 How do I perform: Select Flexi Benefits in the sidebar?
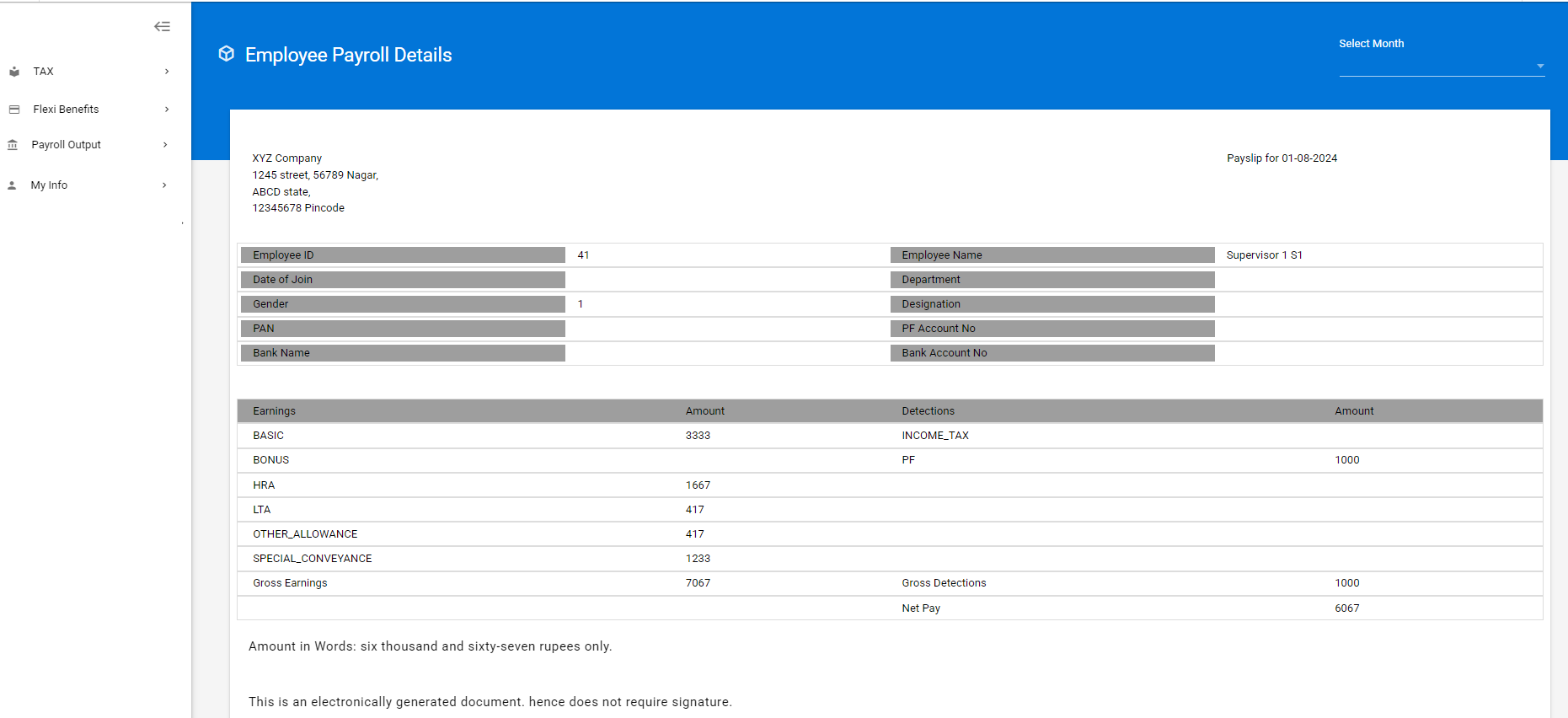tap(66, 110)
